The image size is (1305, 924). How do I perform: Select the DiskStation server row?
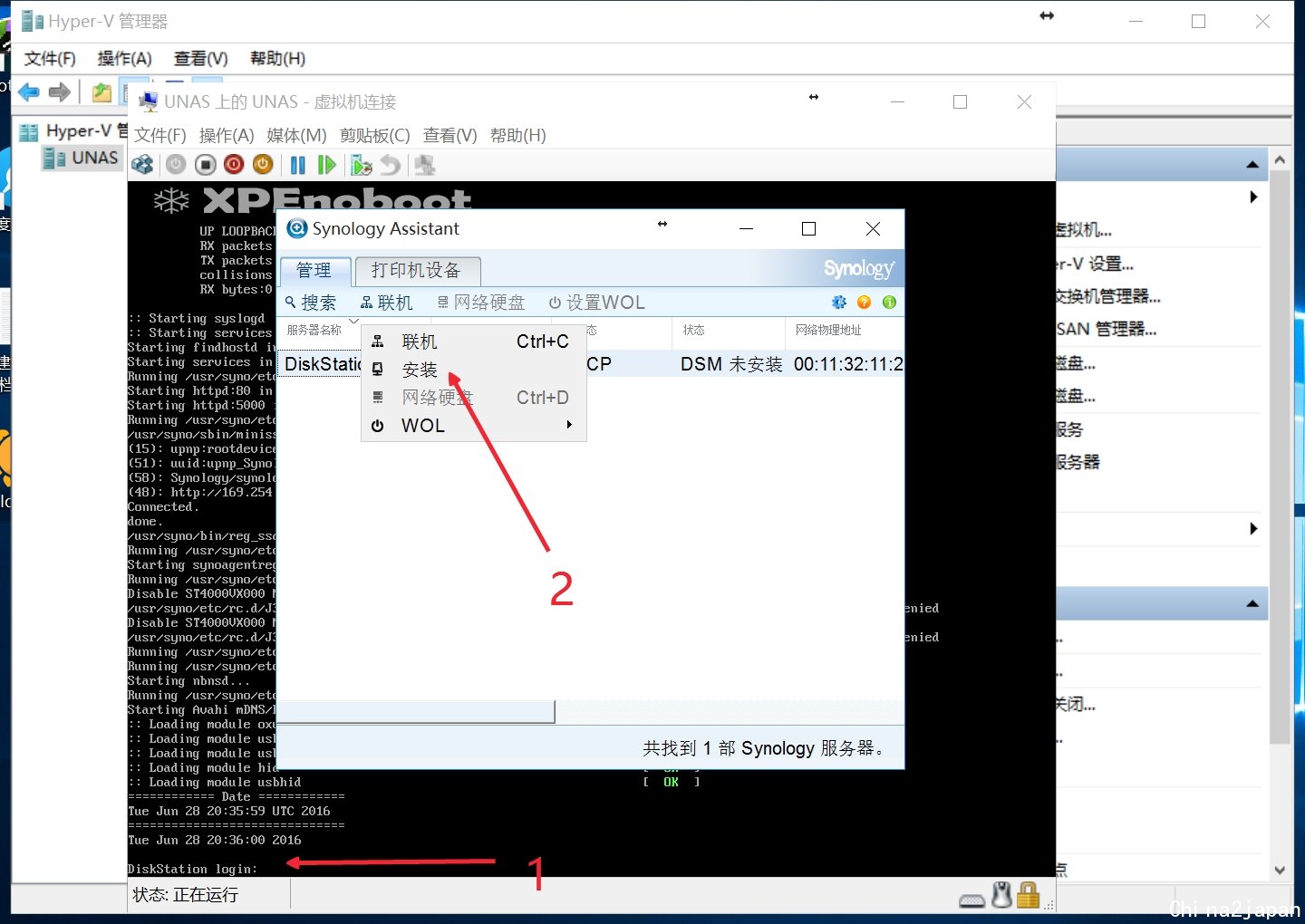point(590,364)
